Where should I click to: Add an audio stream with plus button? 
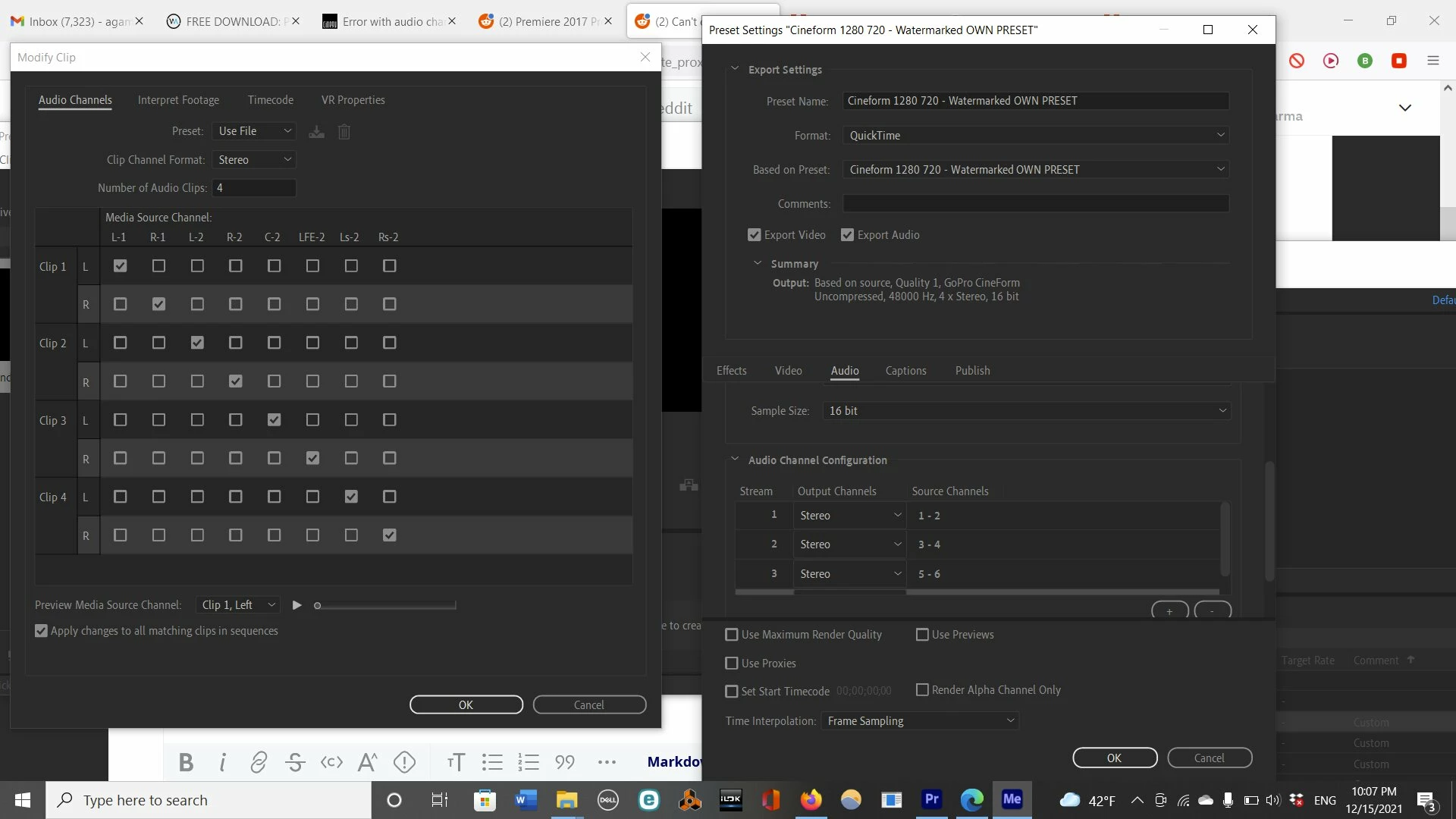tap(1169, 611)
